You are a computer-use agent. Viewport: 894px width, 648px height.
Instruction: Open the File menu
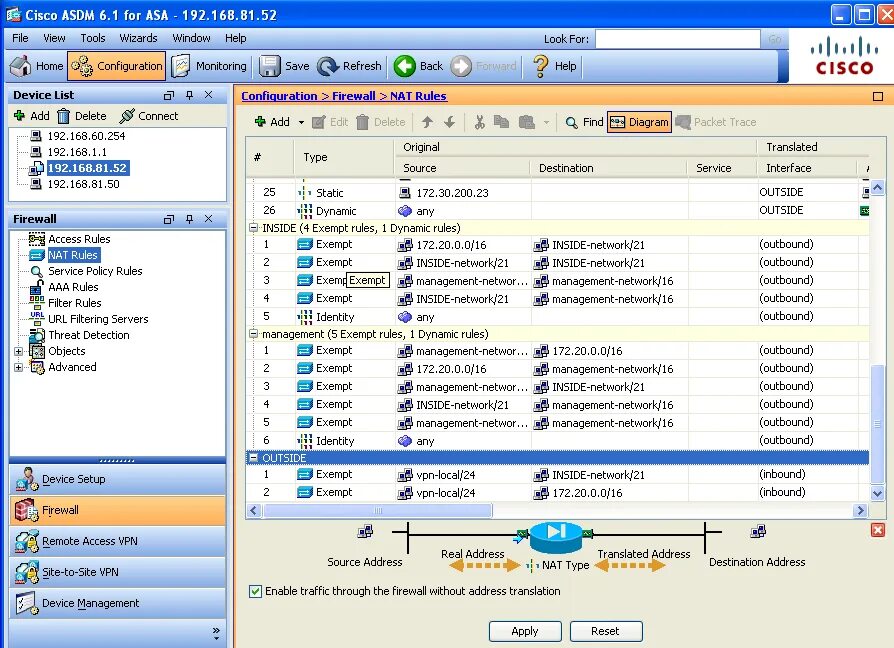point(20,38)
